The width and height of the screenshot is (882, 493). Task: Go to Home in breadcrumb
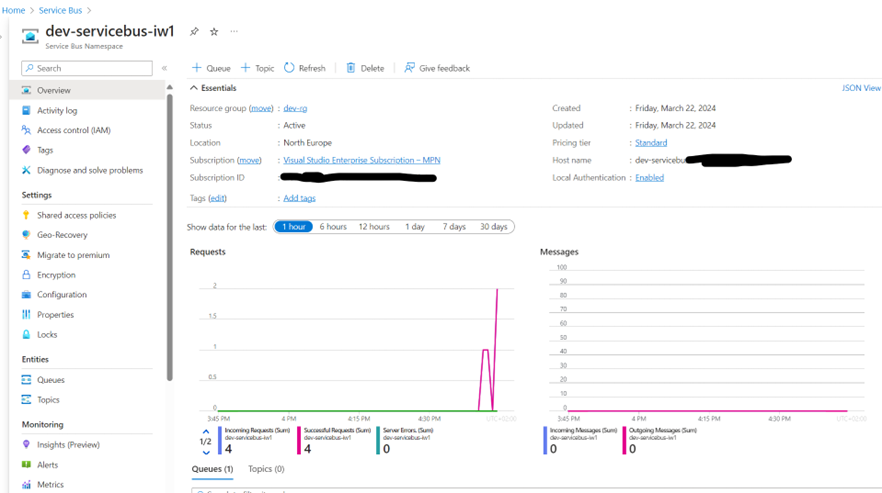tap(14, 10)
